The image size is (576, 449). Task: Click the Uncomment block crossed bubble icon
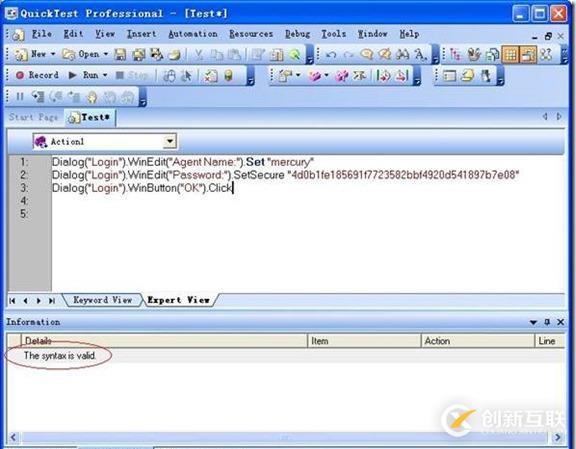(x=384, y=54)
